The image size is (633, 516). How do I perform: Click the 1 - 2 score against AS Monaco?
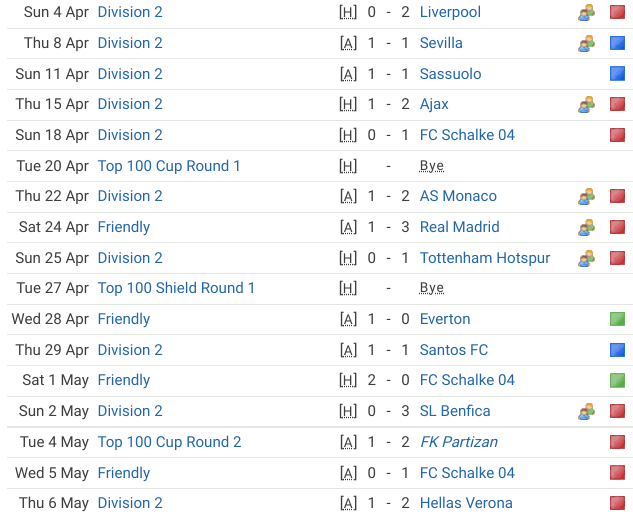(x=388, y=196)
